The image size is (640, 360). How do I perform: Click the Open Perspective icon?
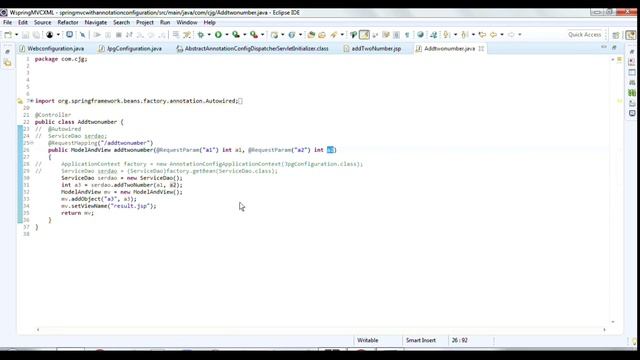tap(616, 35)
